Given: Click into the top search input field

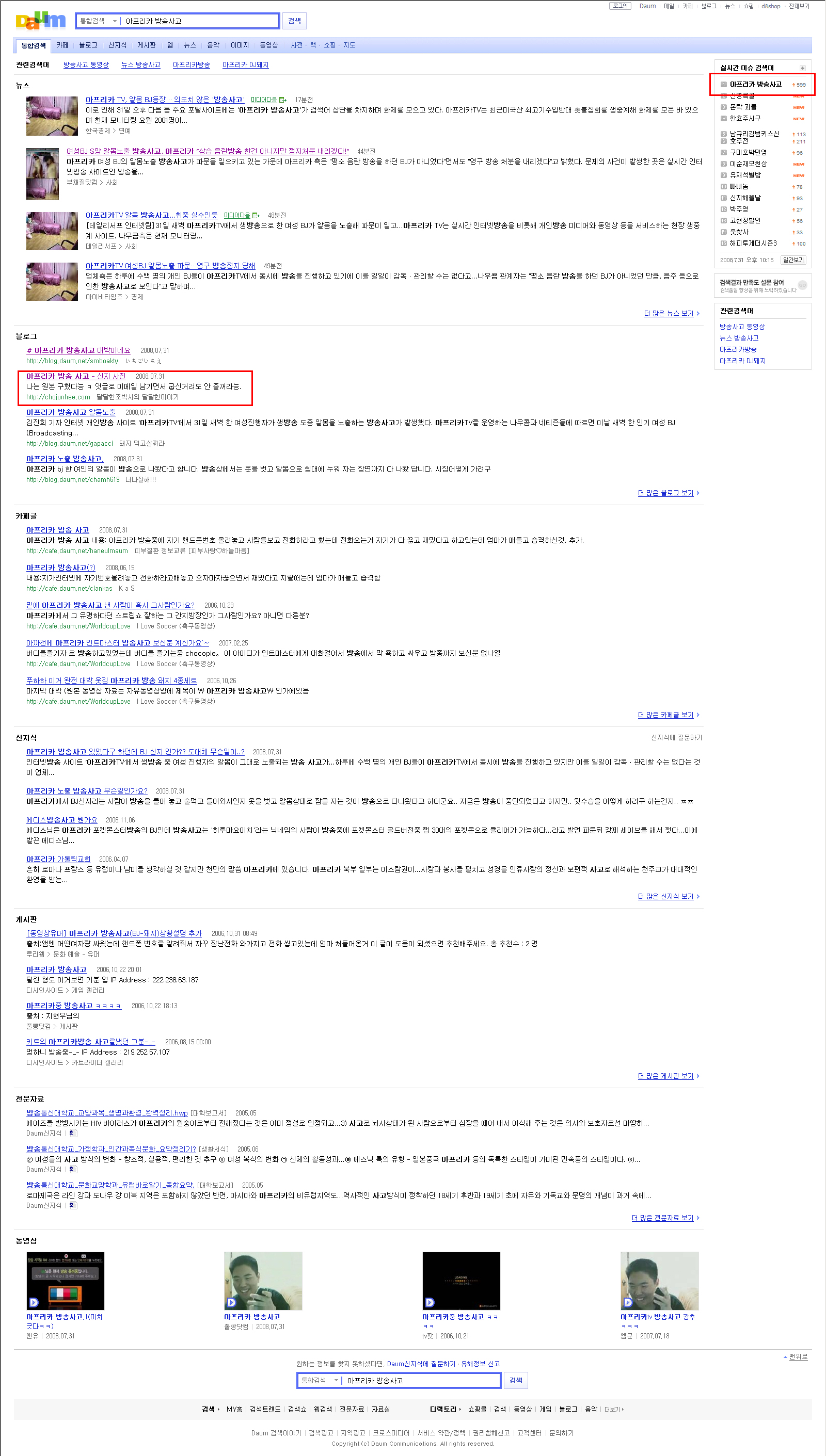Looking at the screenshot, I should (199, 21).
